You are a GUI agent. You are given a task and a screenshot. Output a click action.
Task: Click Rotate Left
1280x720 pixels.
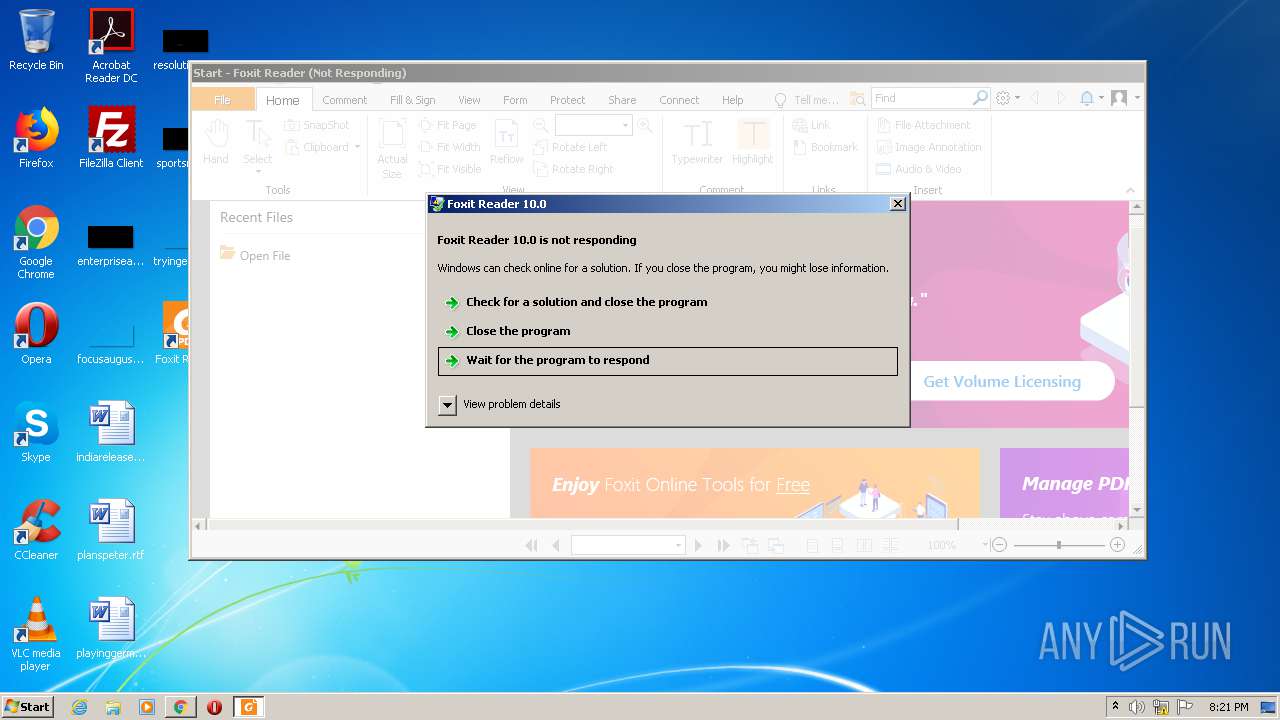(x=570, y=147)
